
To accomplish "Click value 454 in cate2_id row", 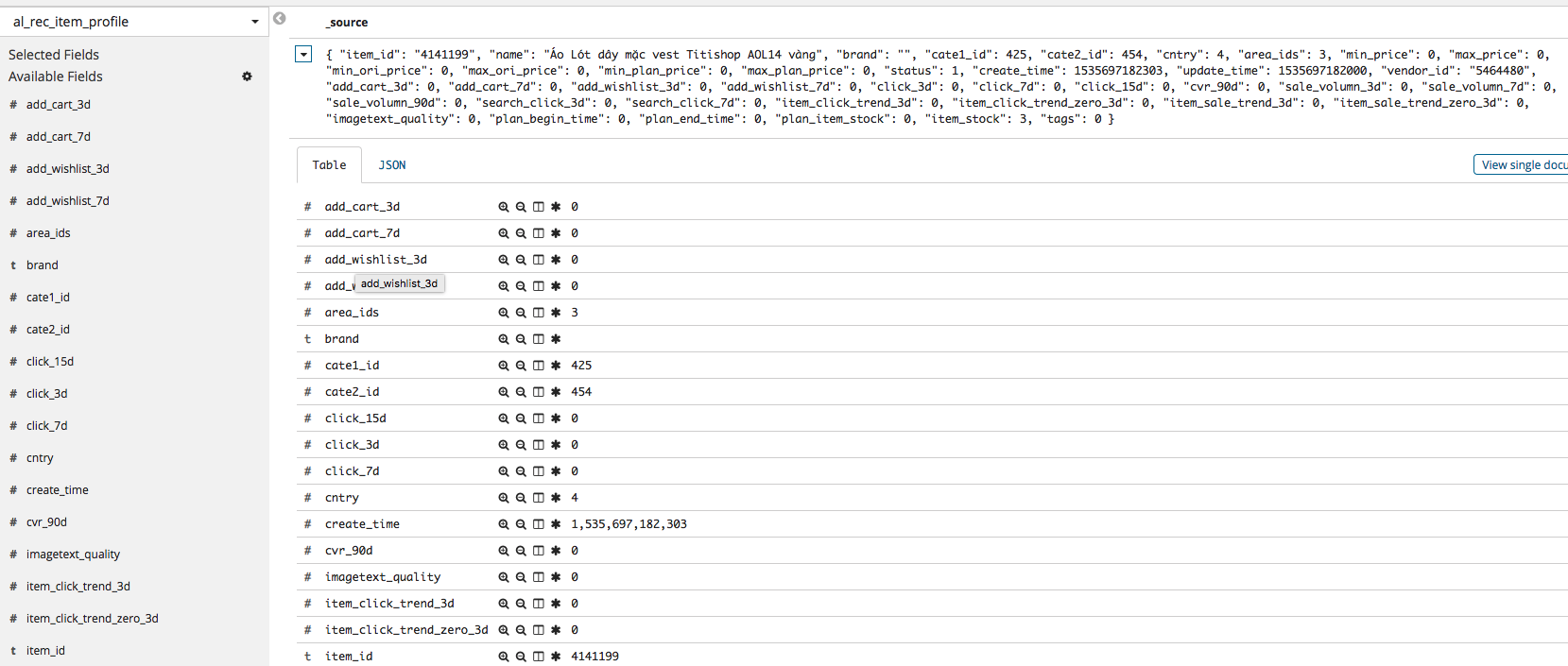I will (581, 392).
